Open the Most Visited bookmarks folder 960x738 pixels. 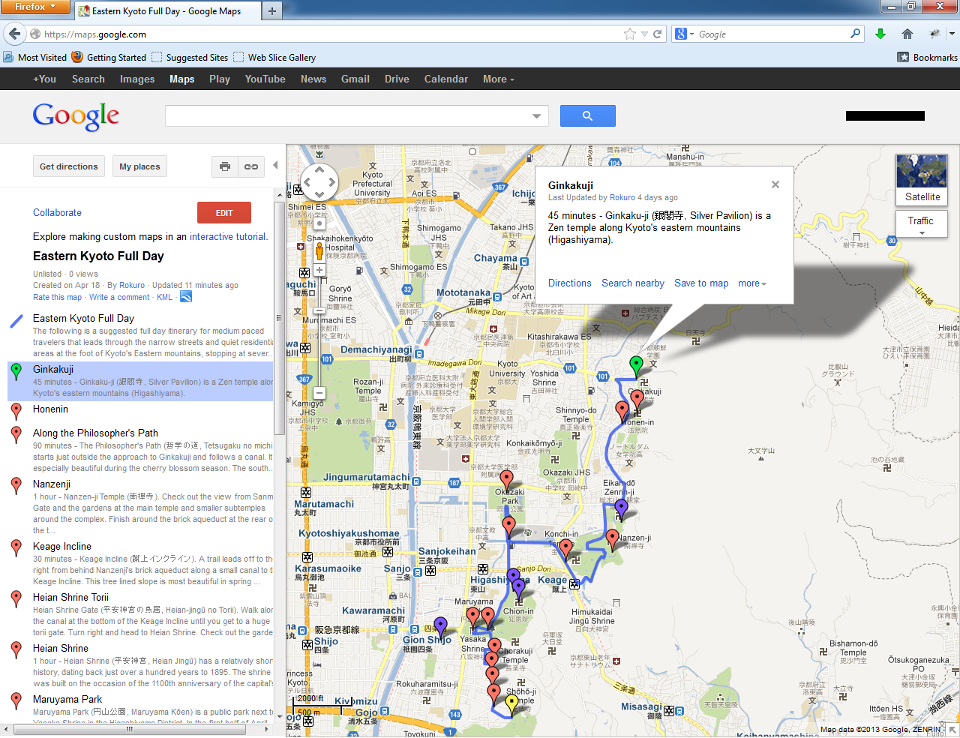tap(35, 57)
